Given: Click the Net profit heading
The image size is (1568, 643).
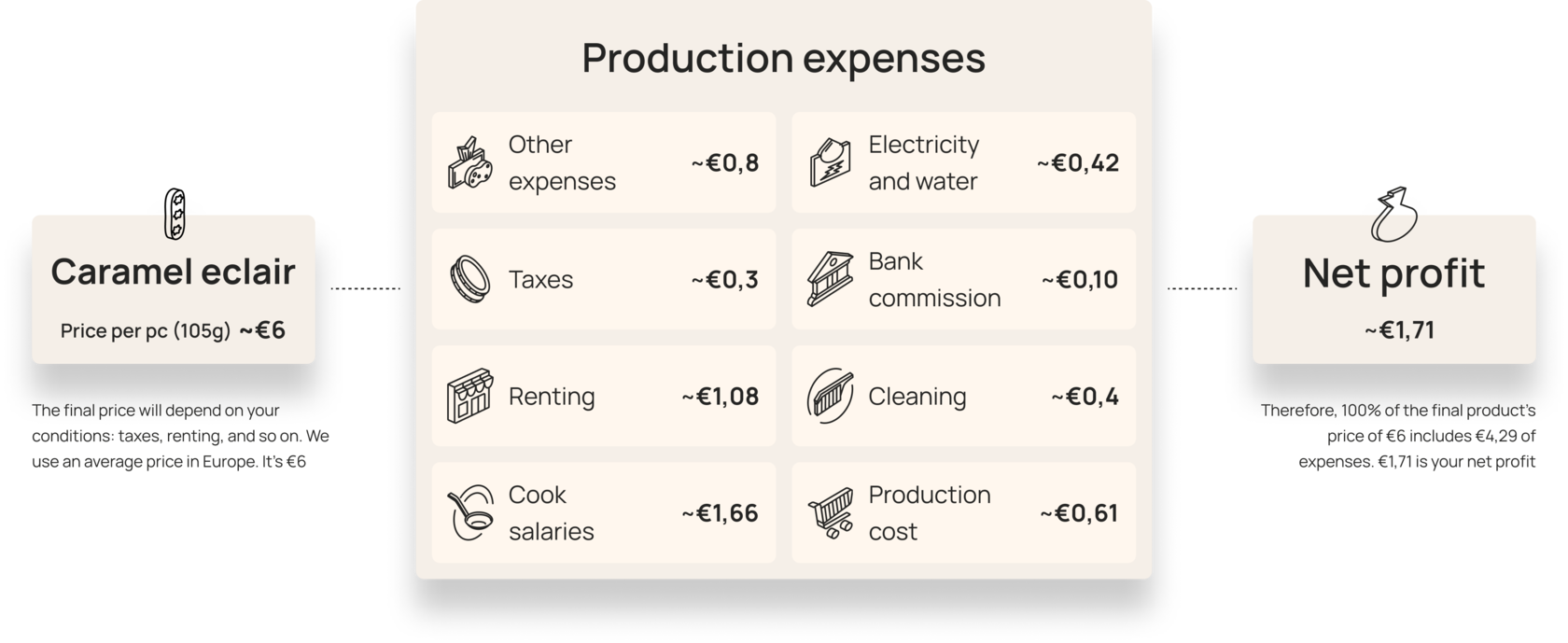Looking at the screenshot, I should click(1393, 273).
